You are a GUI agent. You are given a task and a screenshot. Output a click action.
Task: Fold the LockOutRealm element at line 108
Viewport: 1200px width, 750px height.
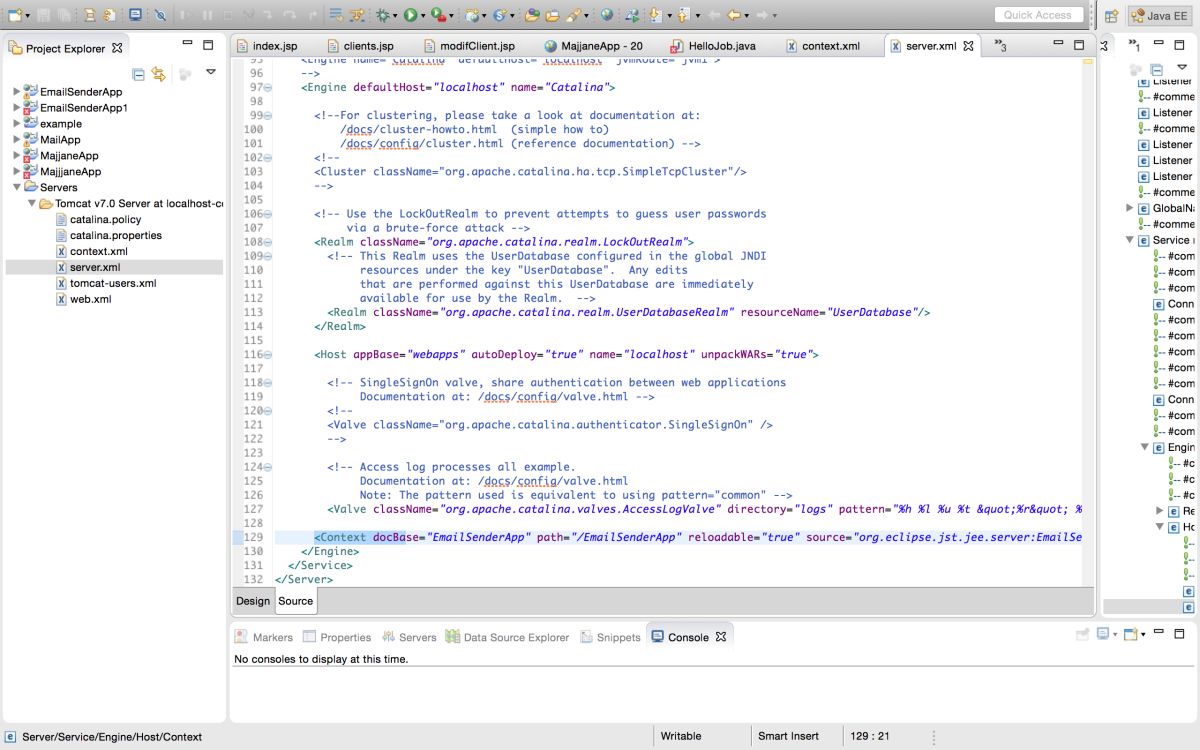click(268, 242)
